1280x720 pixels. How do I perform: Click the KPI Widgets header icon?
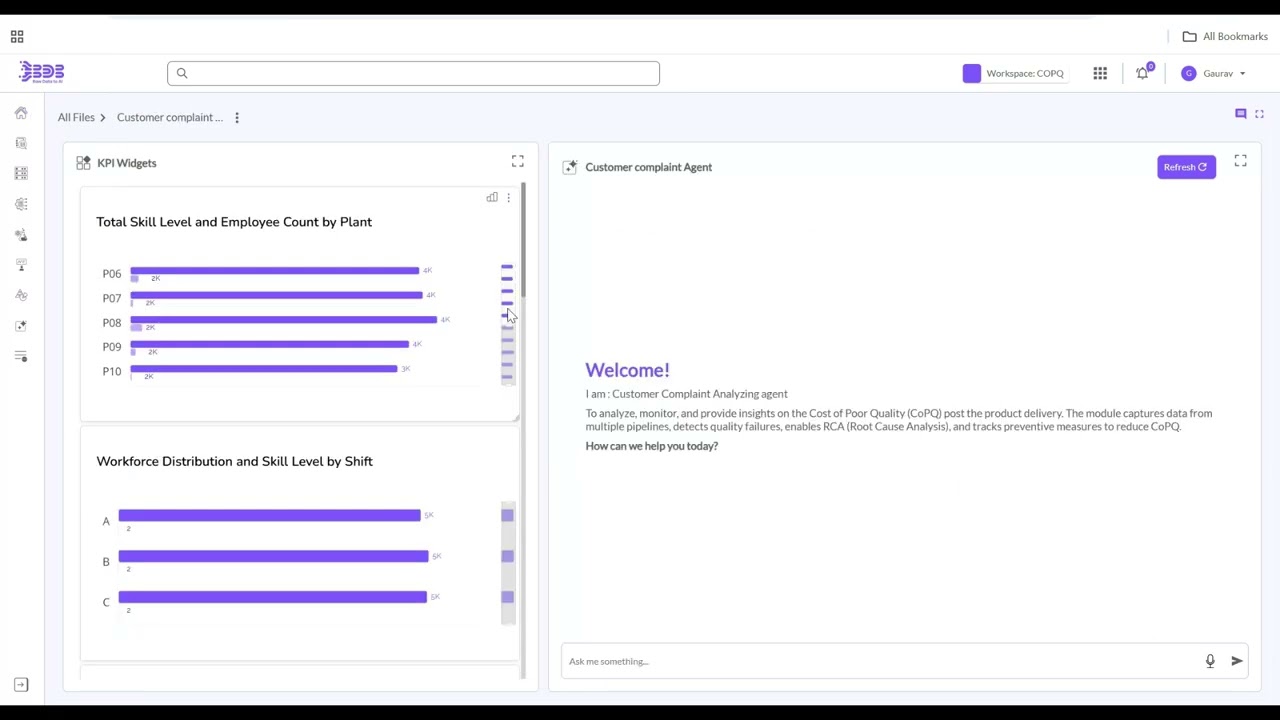pos(84,163)
